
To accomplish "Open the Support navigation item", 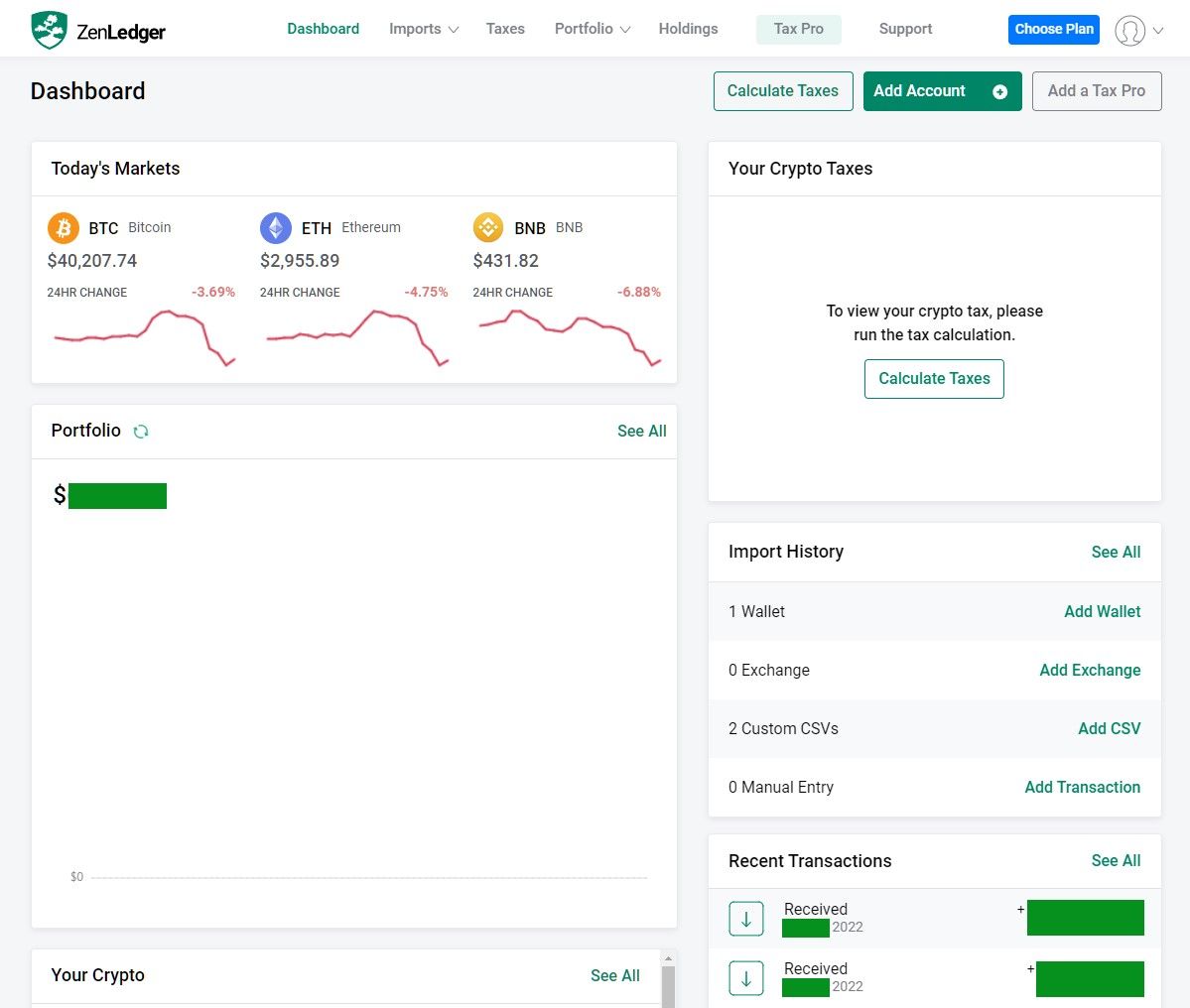I will point(905,29).
